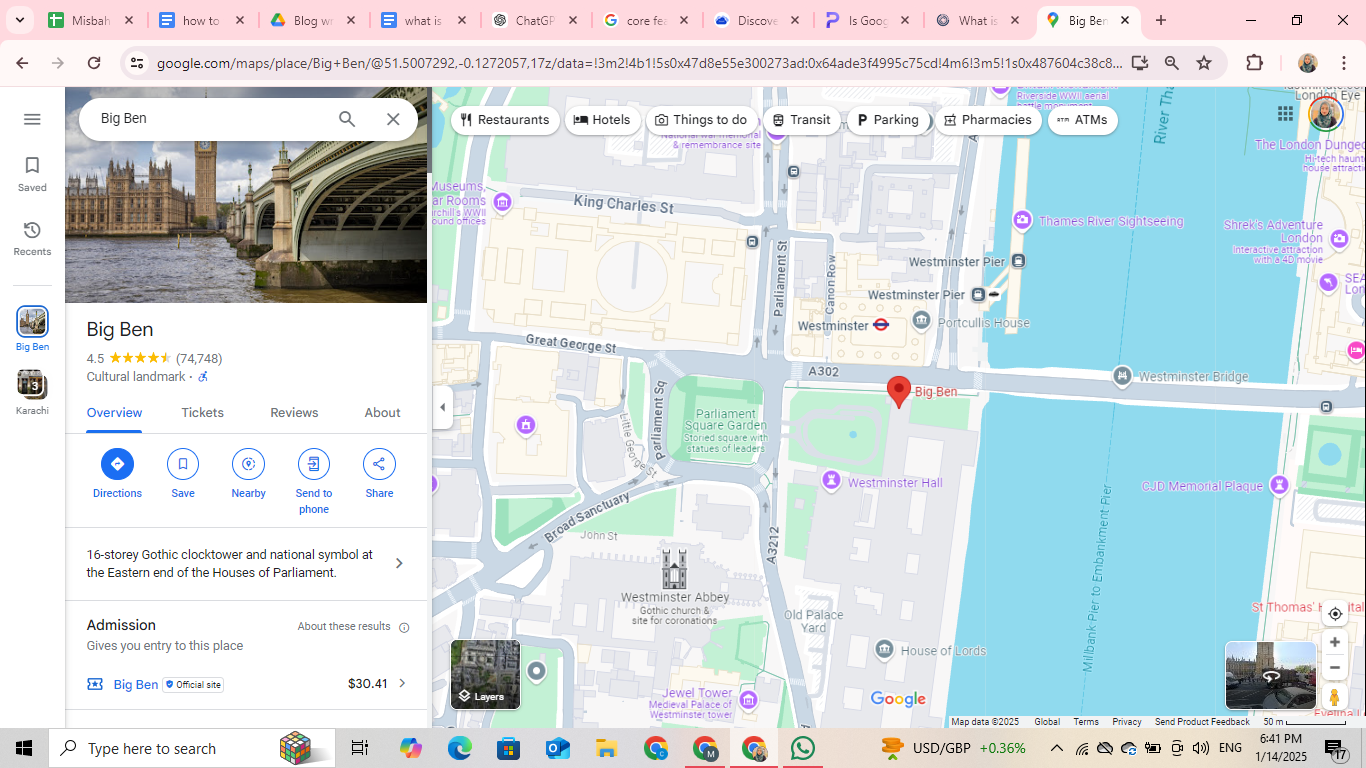Search Nearby Big Ben
Screen dimensions: 1366x768
248,473
